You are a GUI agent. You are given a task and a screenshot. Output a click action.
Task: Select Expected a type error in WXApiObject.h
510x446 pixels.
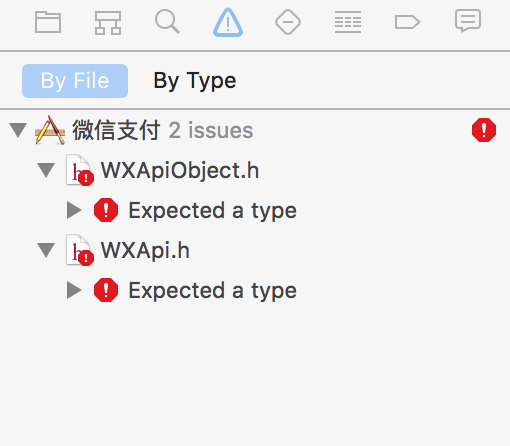click(213, 210)
